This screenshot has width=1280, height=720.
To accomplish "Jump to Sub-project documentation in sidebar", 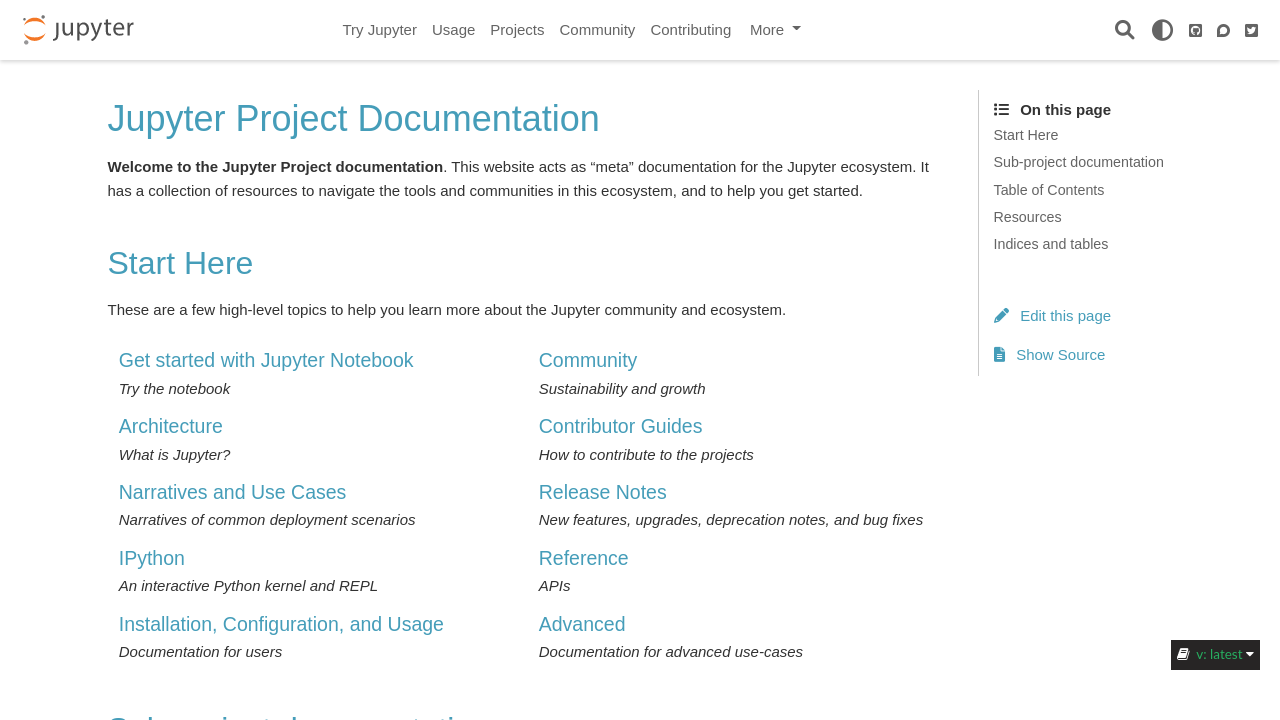I will pyautogui.click(x=1079, y=162).
